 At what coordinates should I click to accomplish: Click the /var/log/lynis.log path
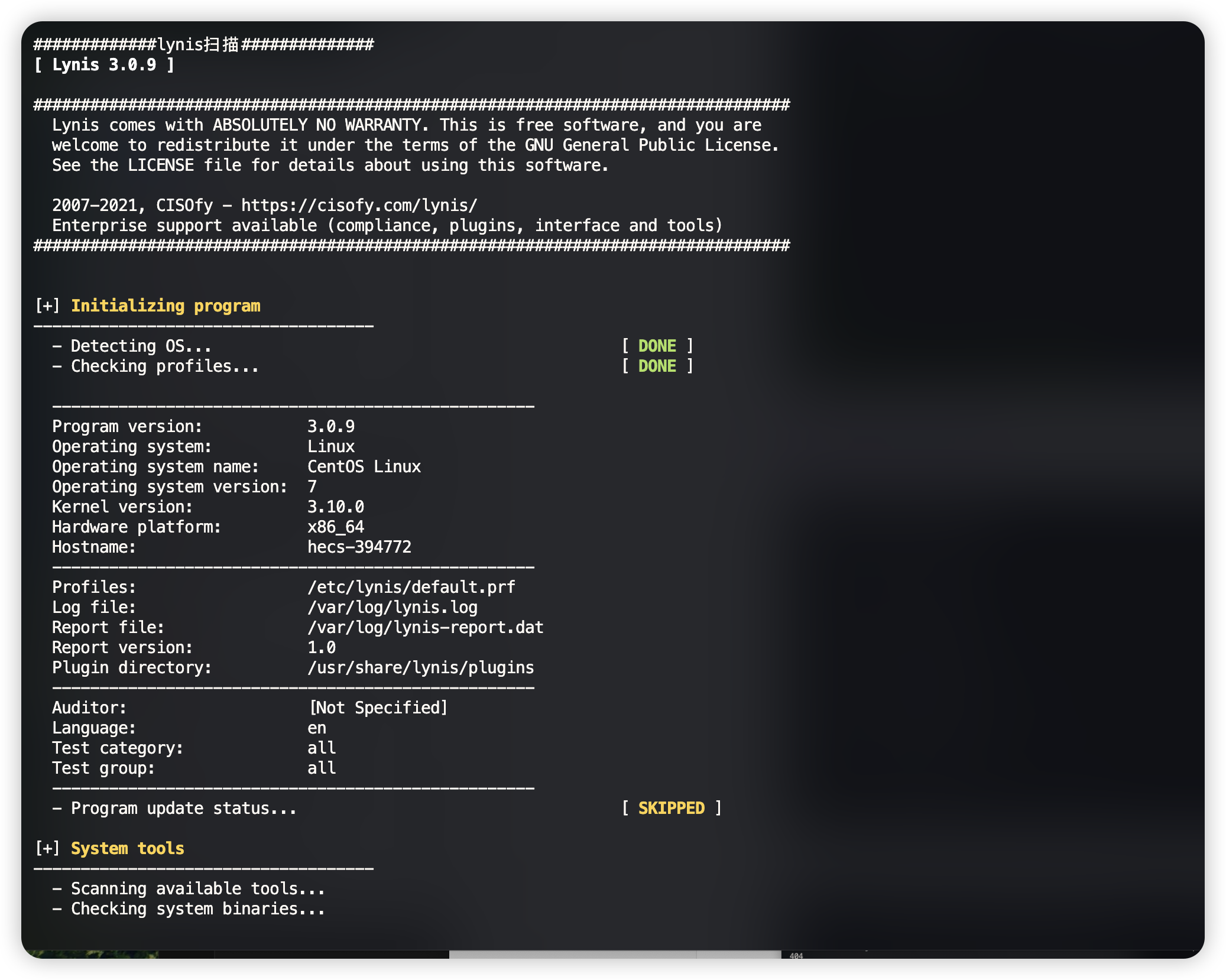[x=392, y=607]
